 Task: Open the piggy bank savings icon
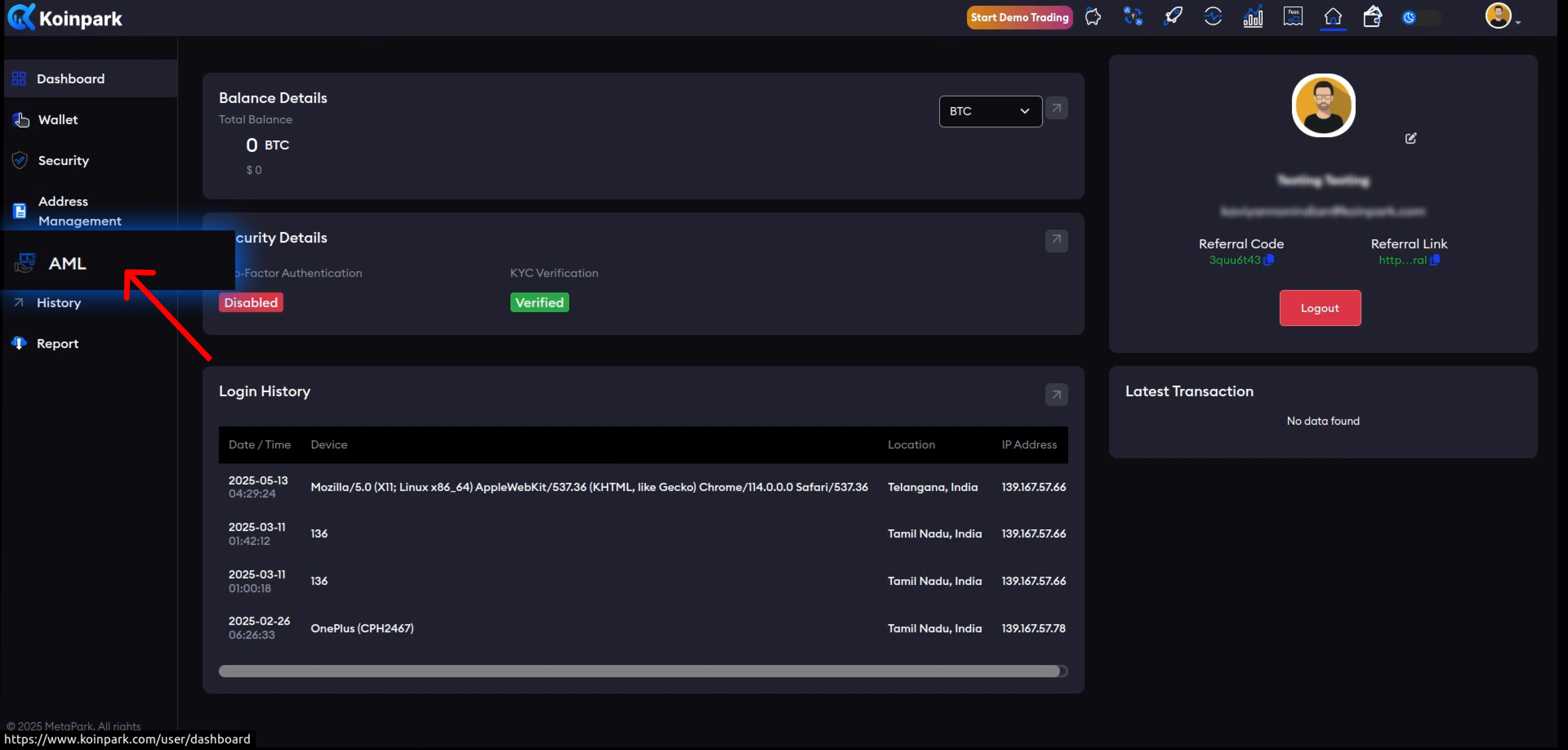(x=1093, y=16)
